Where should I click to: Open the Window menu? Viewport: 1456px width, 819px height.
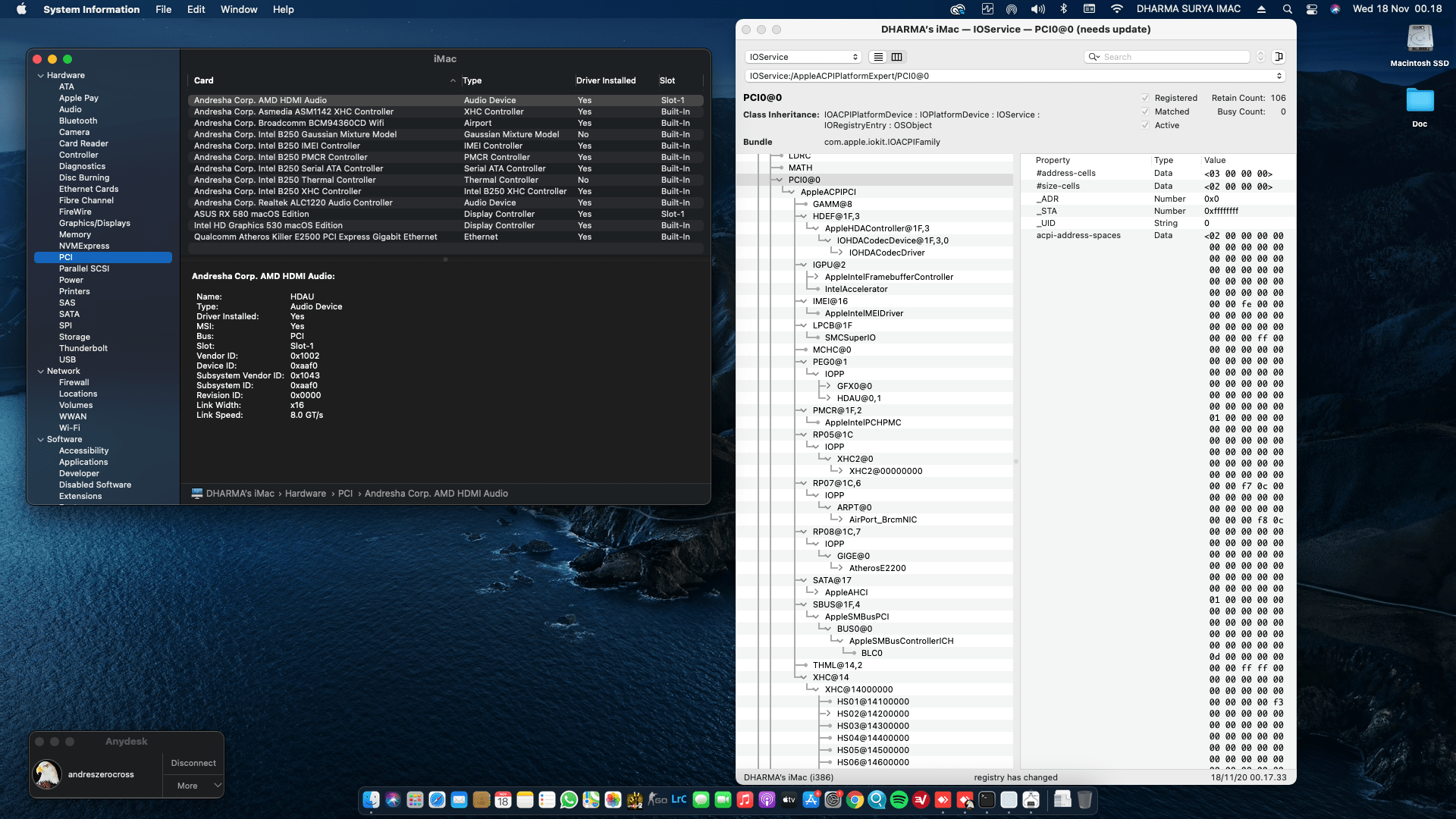pyautogui.click(x=238, y=9)
